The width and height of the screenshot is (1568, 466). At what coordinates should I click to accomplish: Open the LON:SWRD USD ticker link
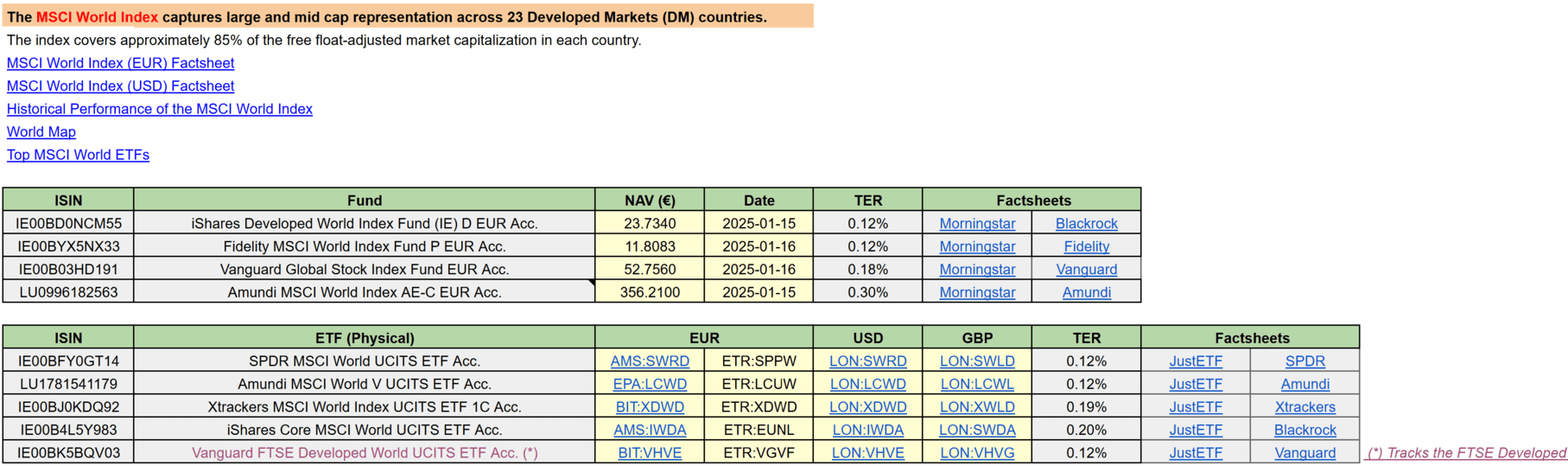(x=868, y=361)
